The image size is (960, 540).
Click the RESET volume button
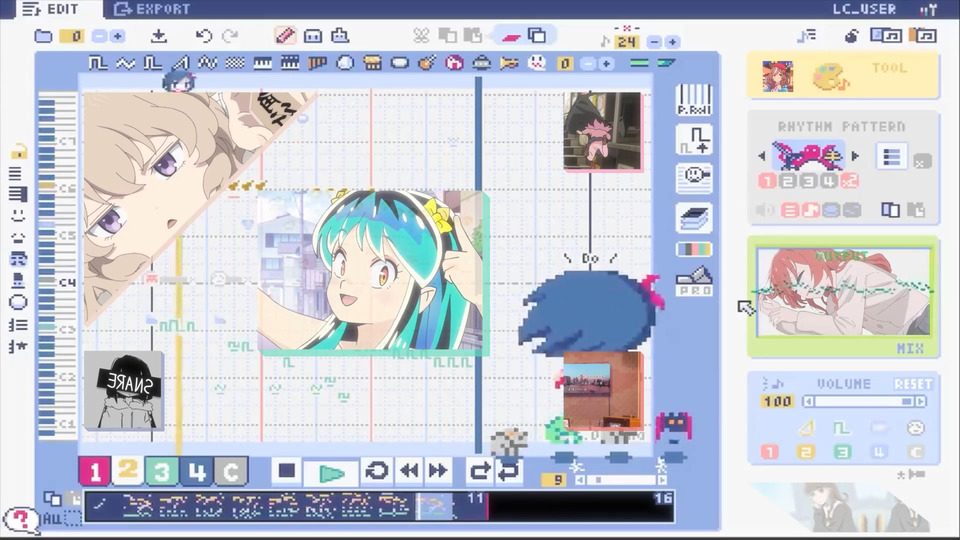pyautogui.click(x=913, y=384)
